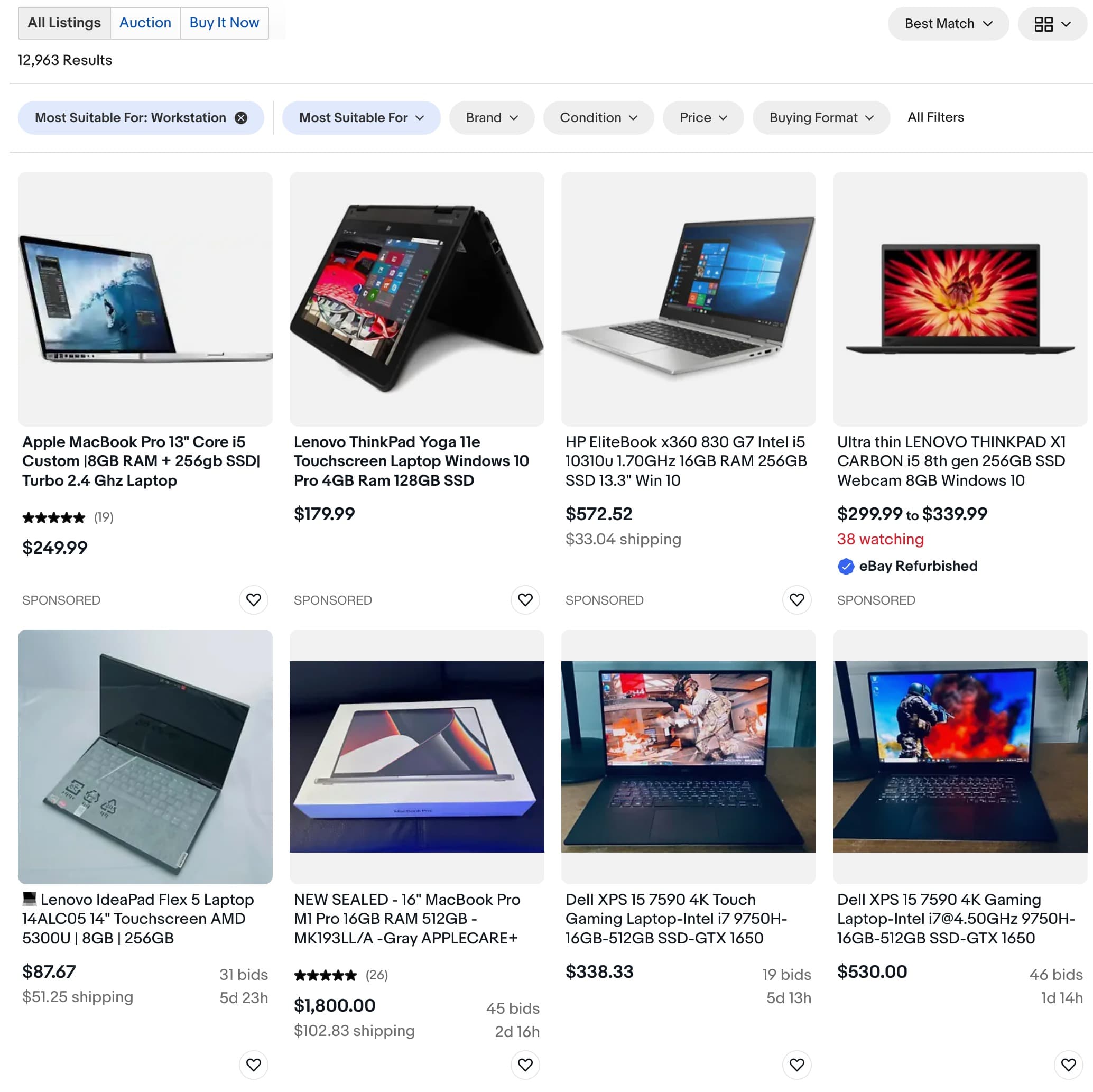
Task: Open the Brand filter dropdown
Action: click(x=492, y=118)
